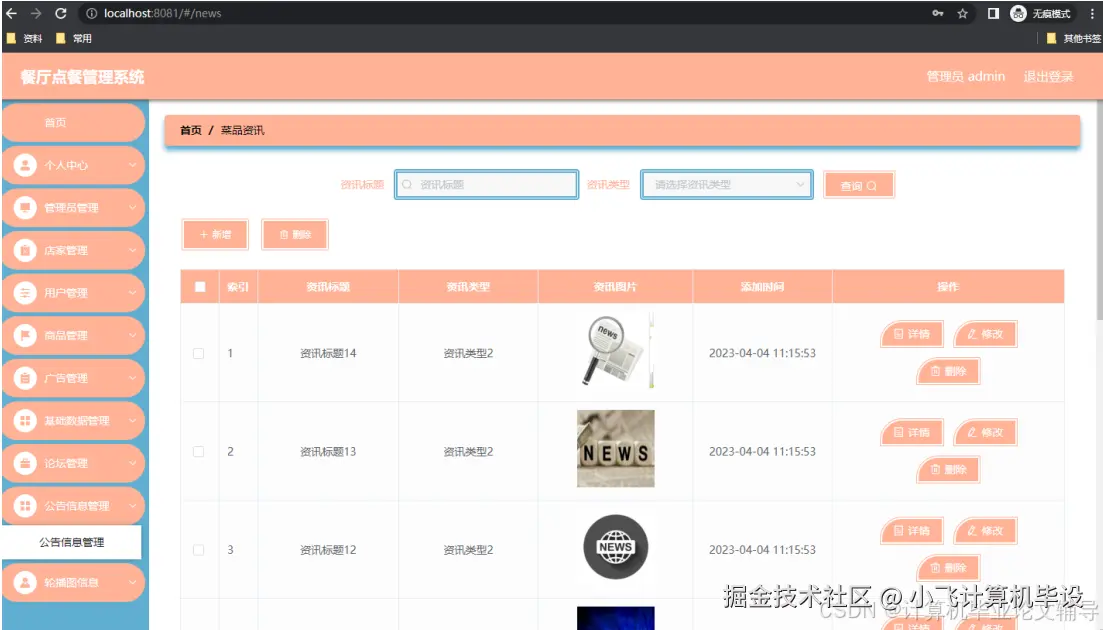
Task: Open the browser three-dot menu
Action: click(1092, 13)
